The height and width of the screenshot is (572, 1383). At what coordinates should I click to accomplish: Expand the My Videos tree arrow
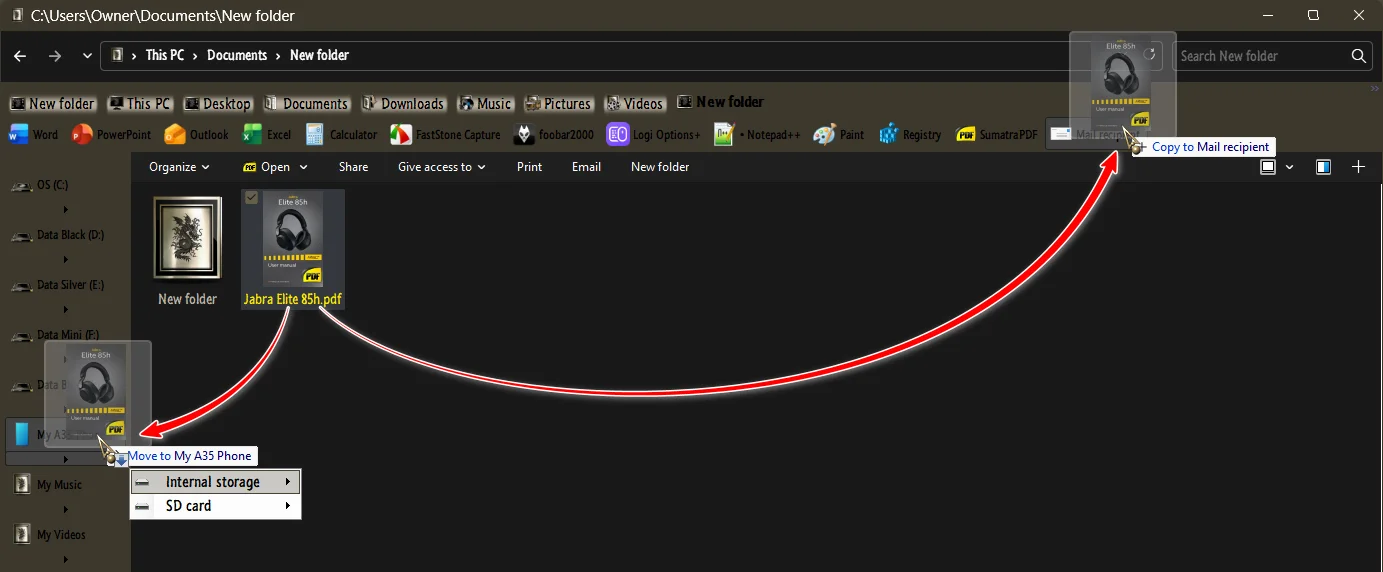click(66, 560)
